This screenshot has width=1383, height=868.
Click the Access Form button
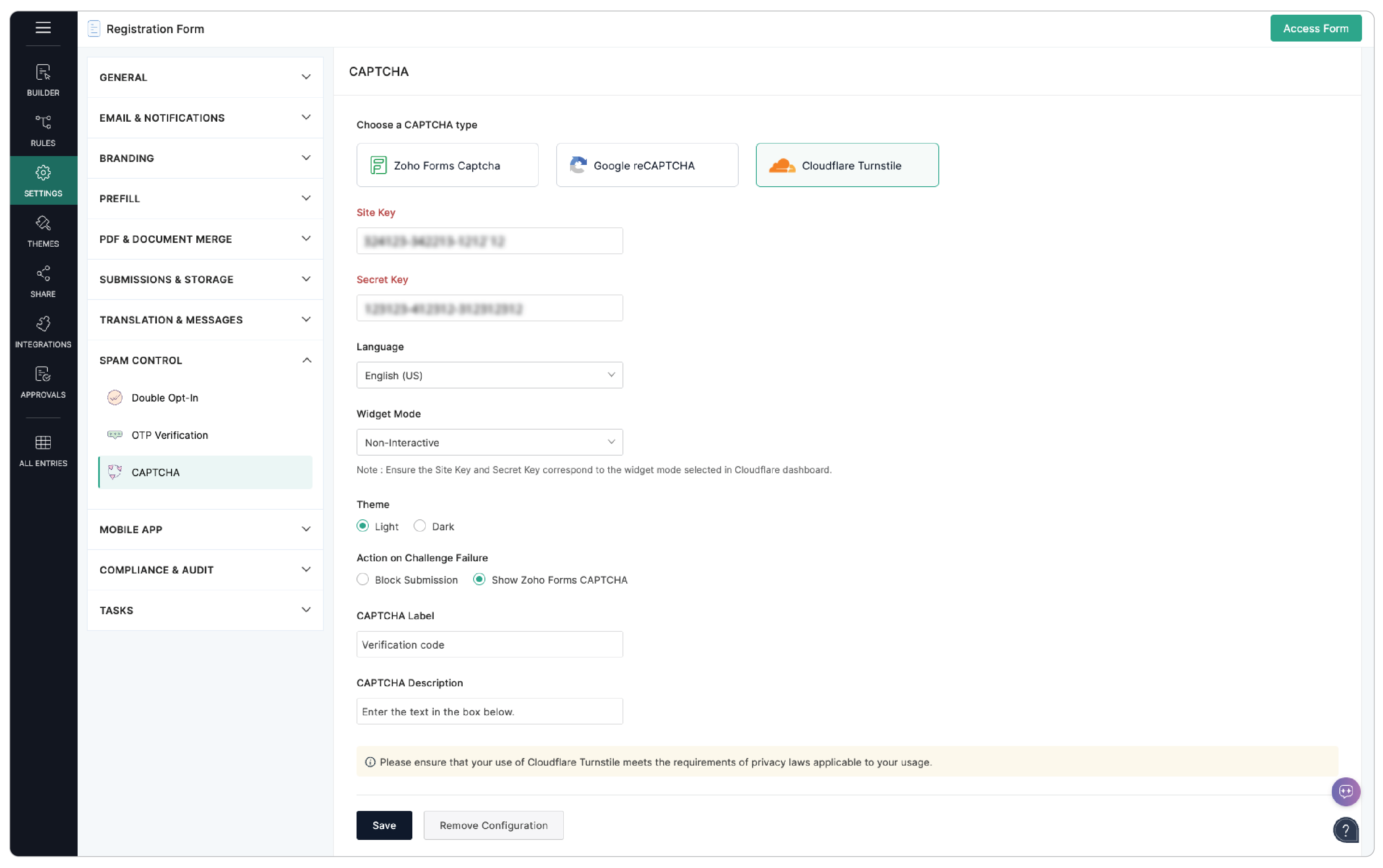coord(1316,28)
